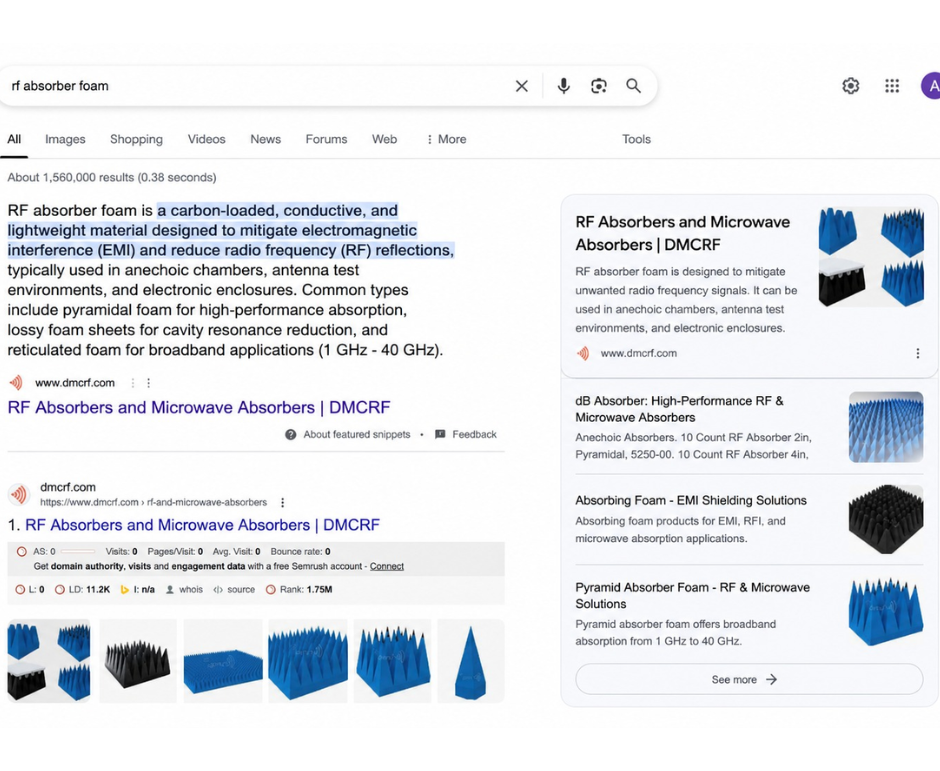The width and height of the screenshot is (940, 771).
Task: Click the See more button
Action: [x=749, y=679]
